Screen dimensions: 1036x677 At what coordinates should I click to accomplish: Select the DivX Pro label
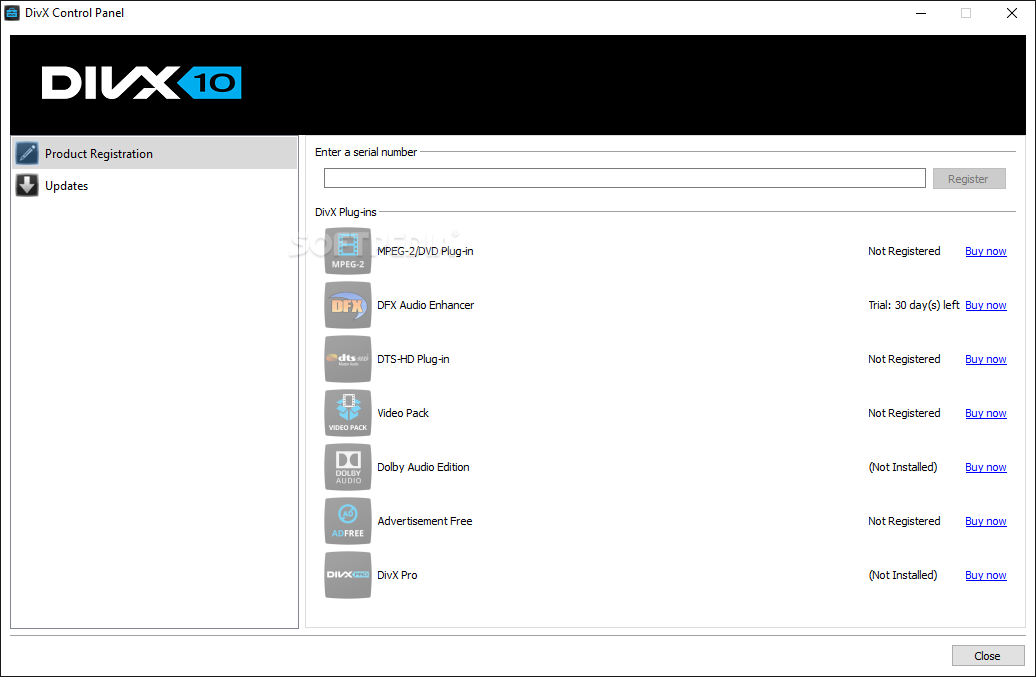click(397, 575)
